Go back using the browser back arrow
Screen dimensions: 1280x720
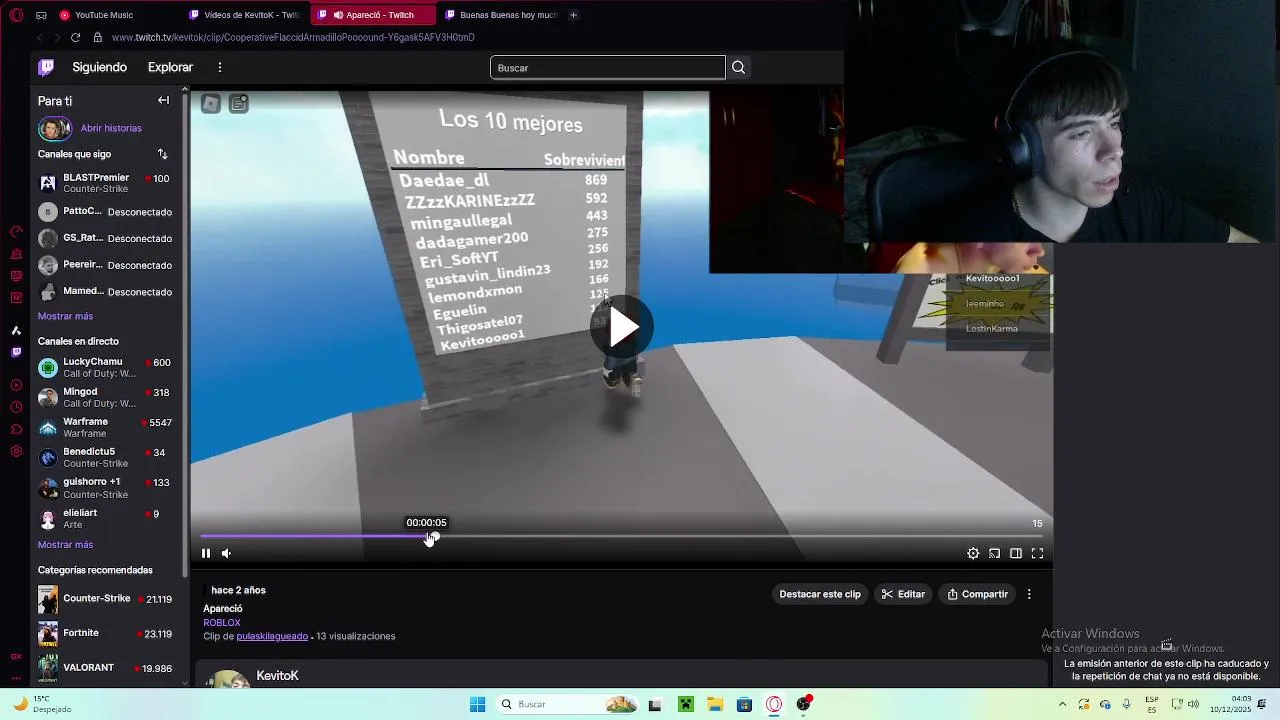point(39,37)
